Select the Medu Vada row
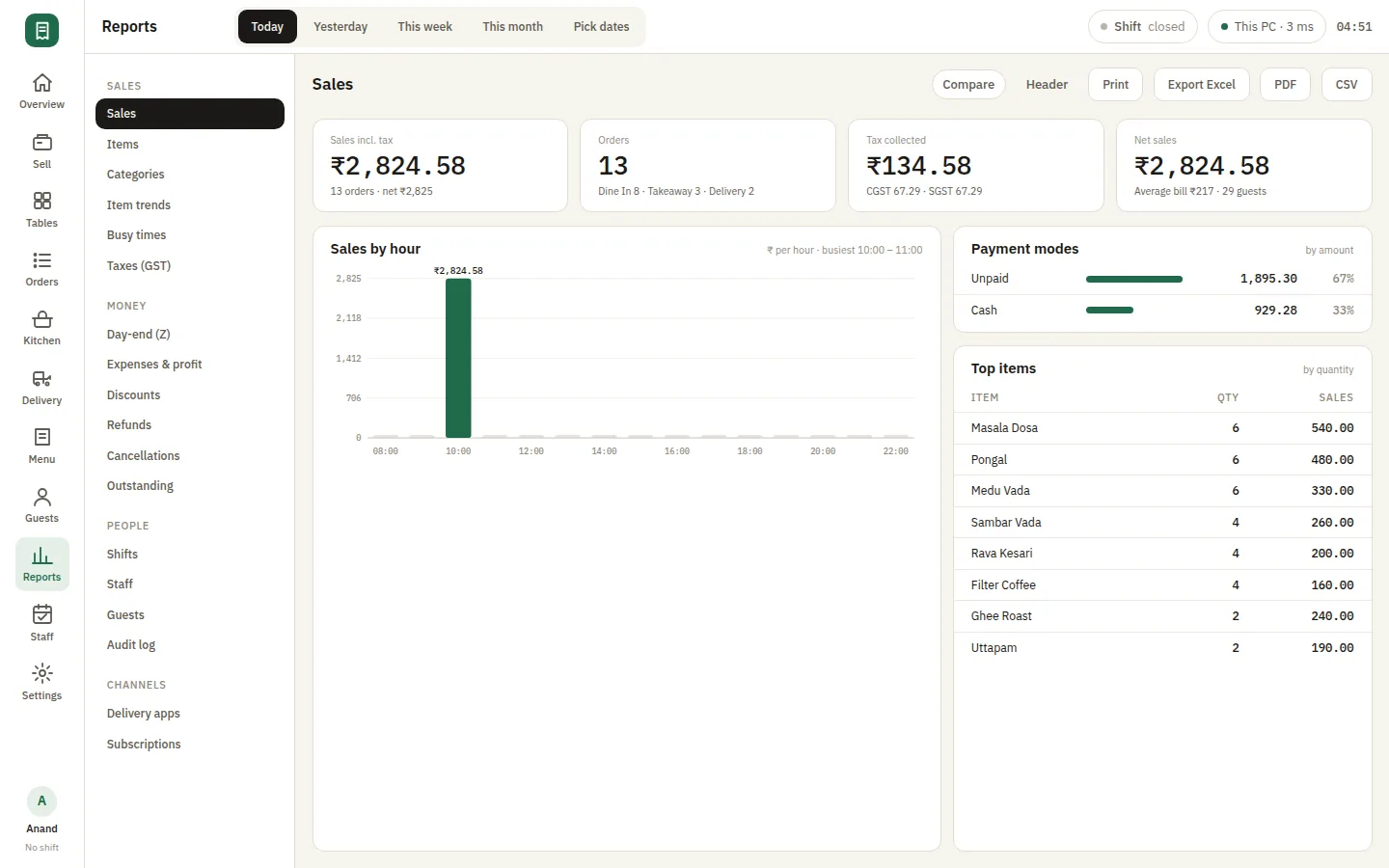 pyautogui.click(x=1162, y=491)
